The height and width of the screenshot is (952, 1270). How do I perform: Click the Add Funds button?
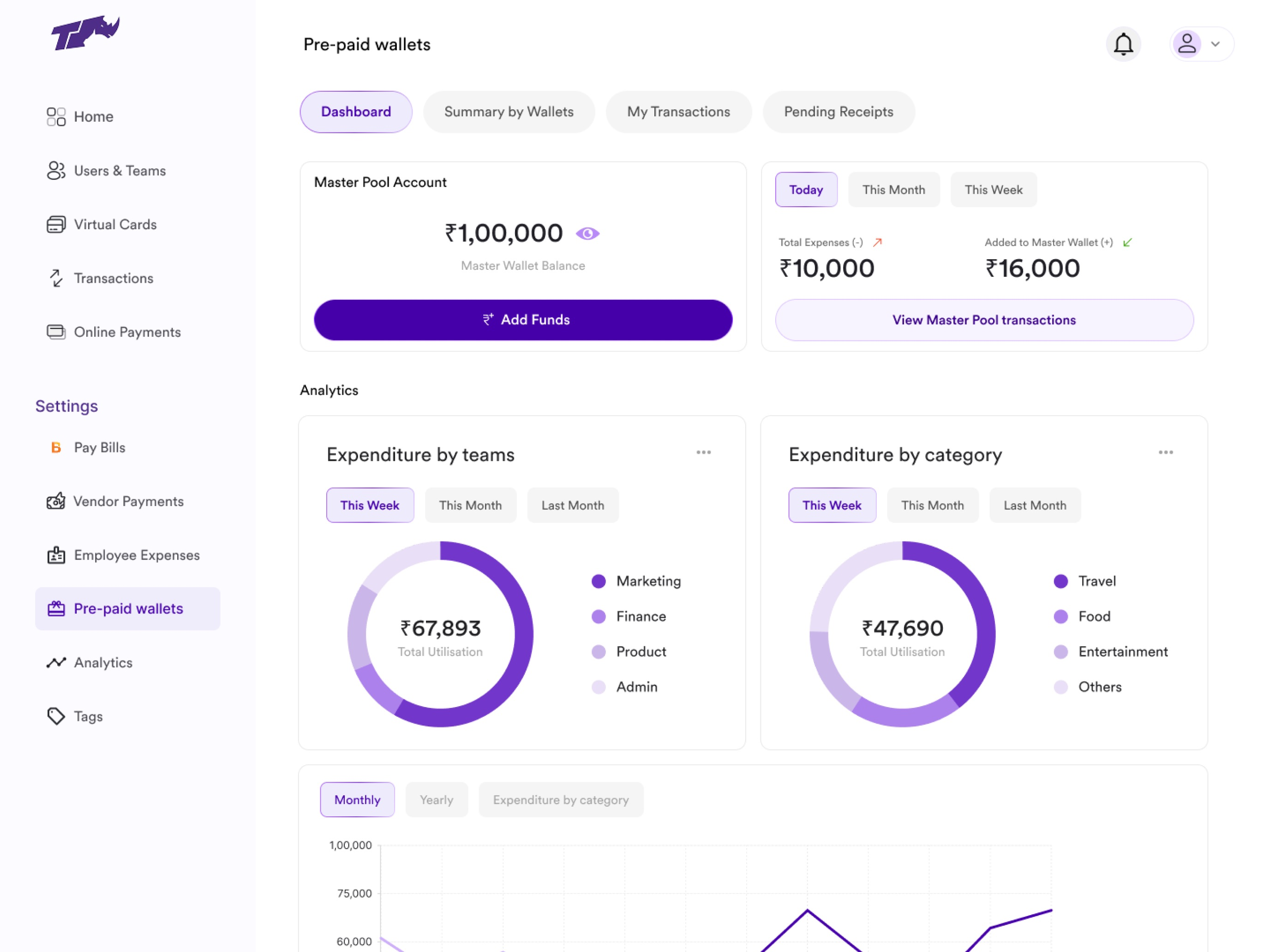[522, 320]
